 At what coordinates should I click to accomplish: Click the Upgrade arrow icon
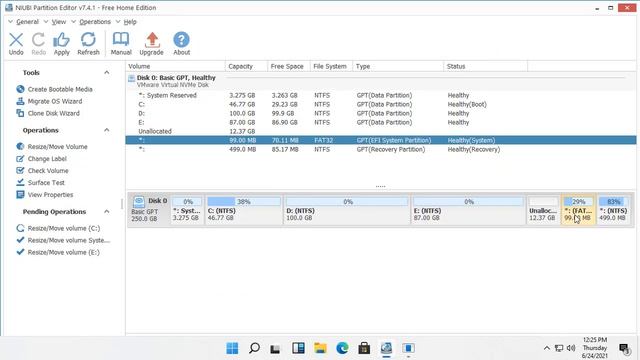click(x=151, y=44)
